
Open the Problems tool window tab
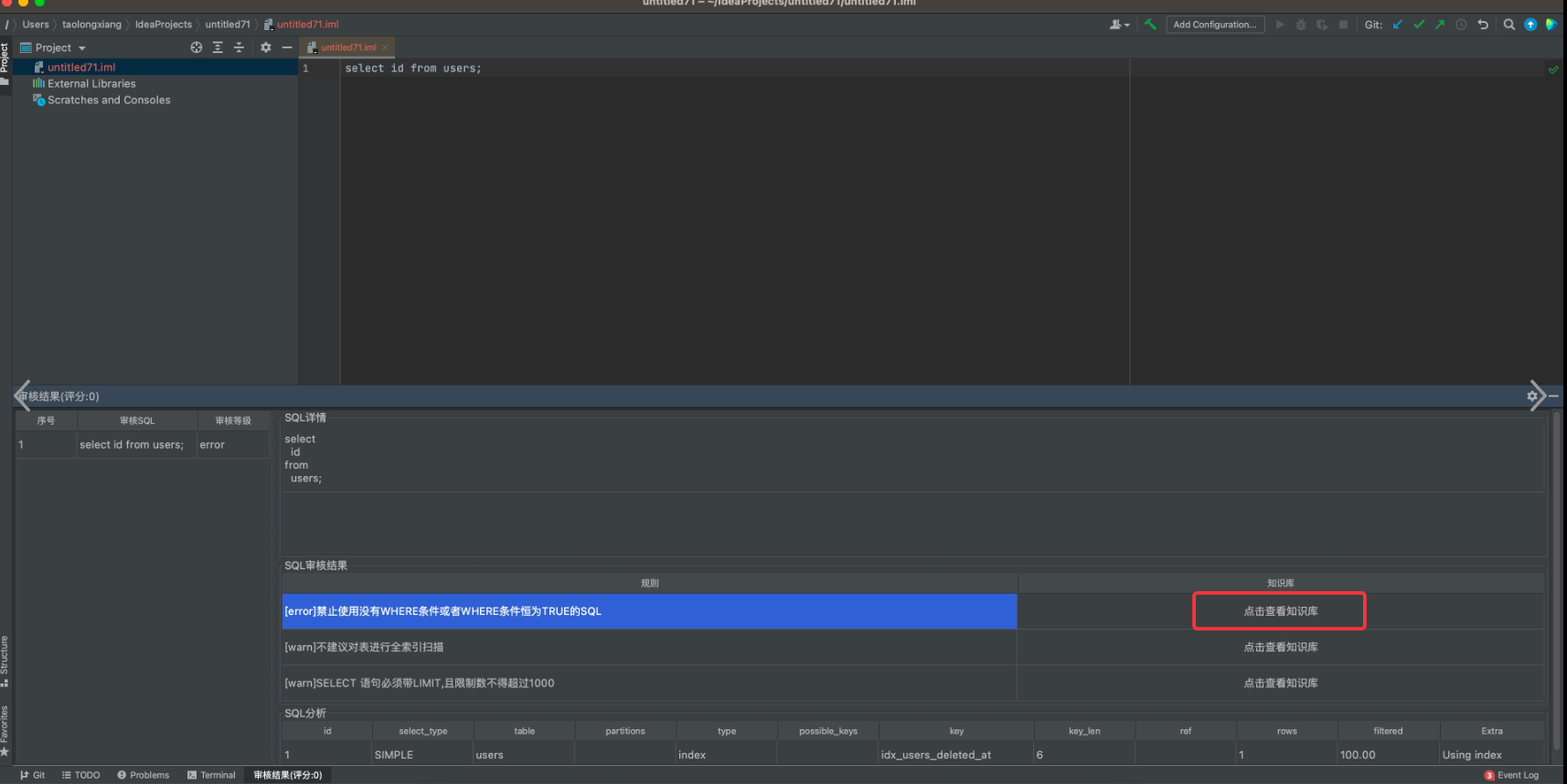tap(144, 775)
